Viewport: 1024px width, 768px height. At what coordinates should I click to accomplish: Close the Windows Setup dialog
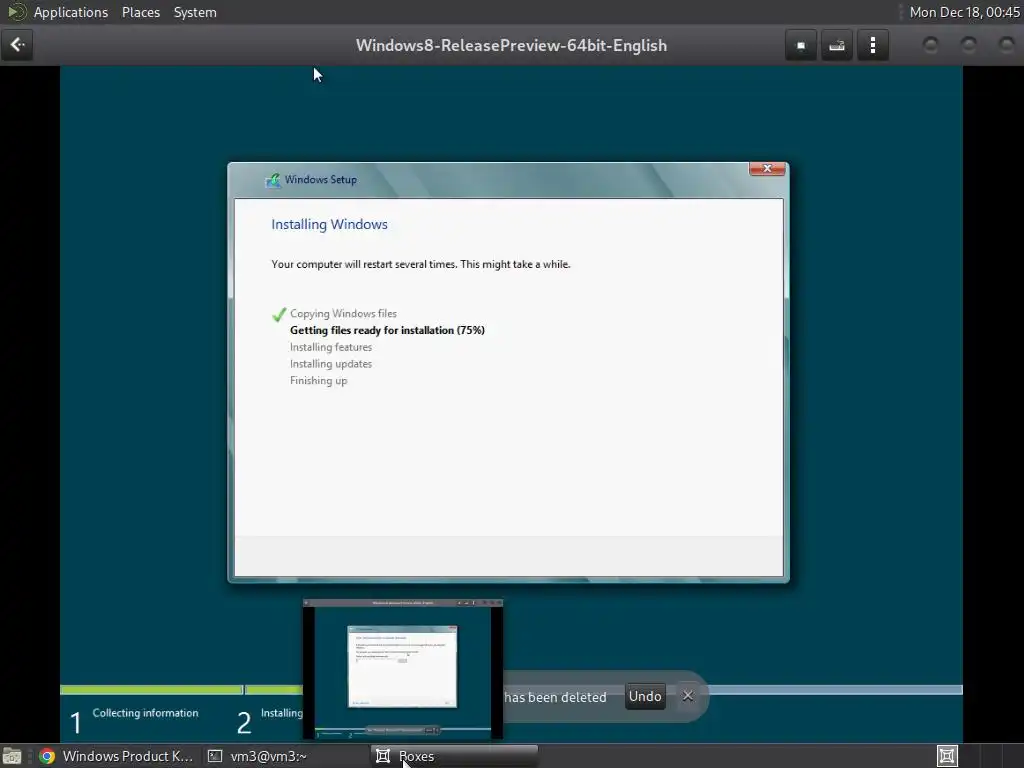pos(767,168)
